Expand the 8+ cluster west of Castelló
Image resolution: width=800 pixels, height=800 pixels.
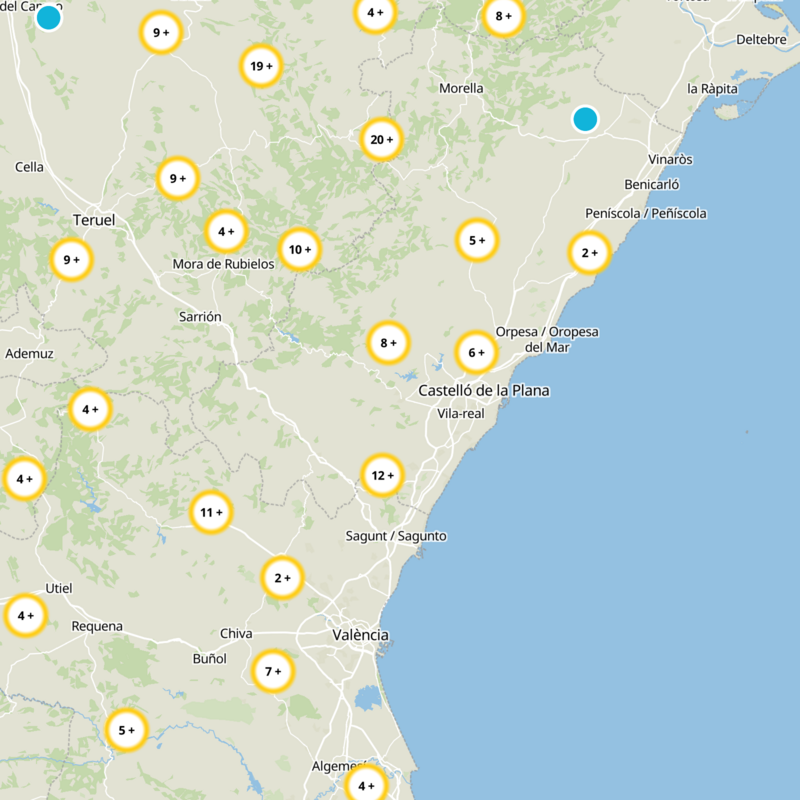(388, 343)
